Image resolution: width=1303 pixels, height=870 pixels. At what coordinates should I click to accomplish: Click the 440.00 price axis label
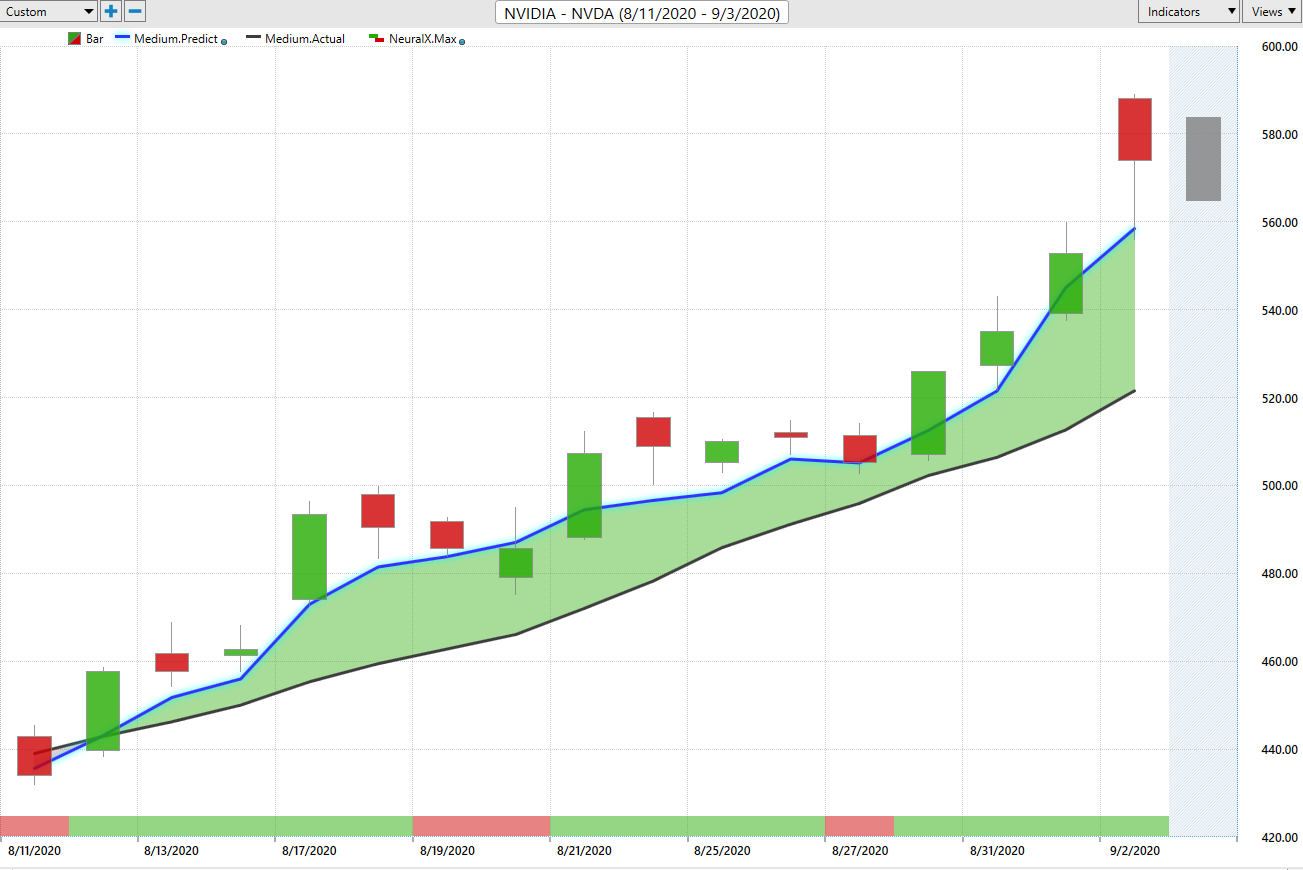[1278, 750]
